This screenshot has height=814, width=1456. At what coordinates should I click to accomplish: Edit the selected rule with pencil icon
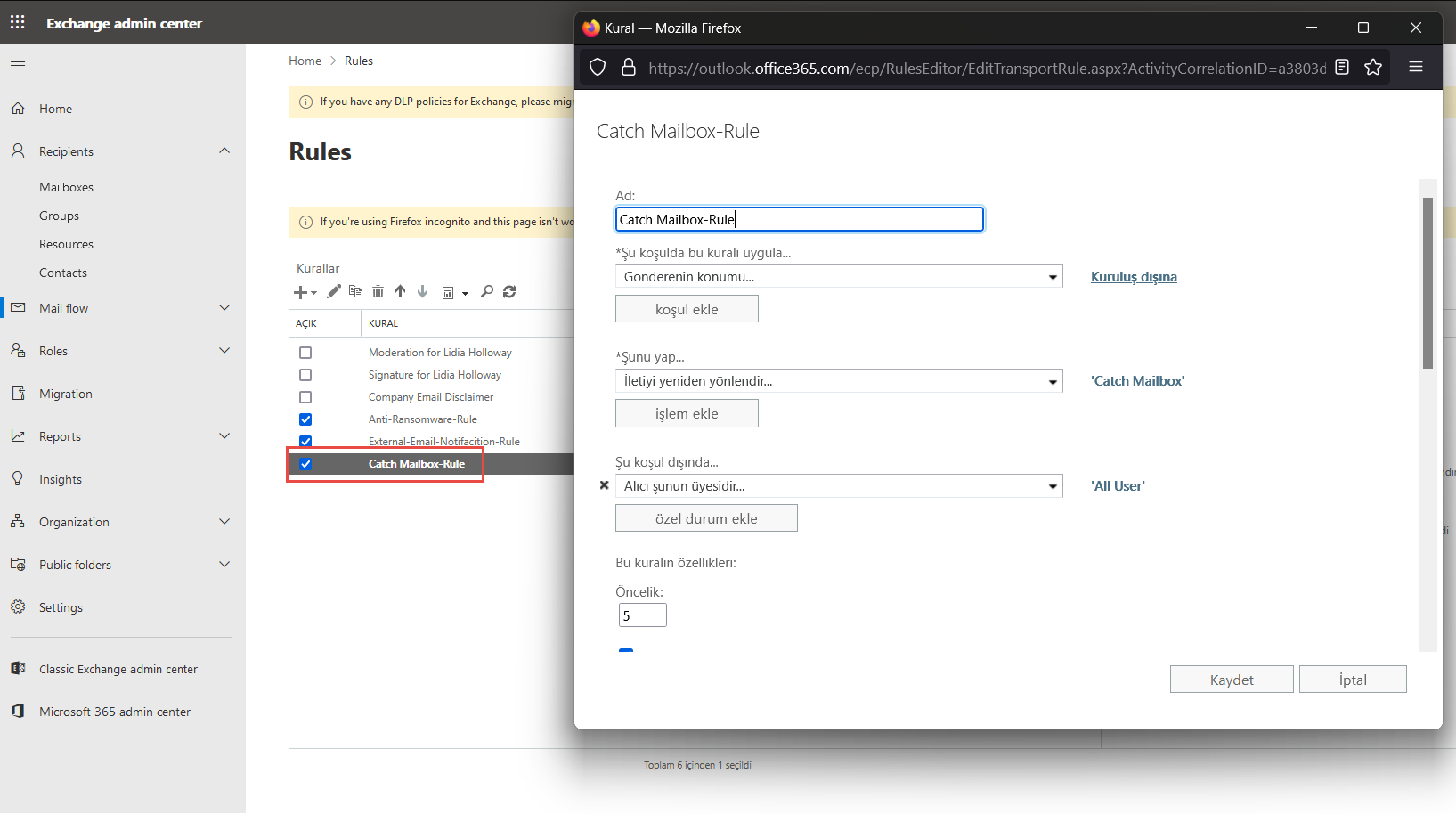point(334,291)
